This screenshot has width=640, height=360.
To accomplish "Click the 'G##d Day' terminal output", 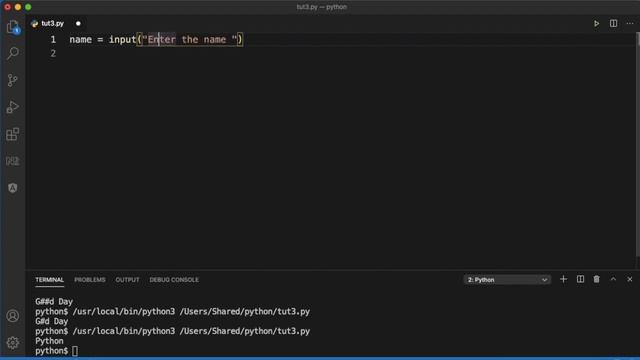I will (x=54, y=302).
